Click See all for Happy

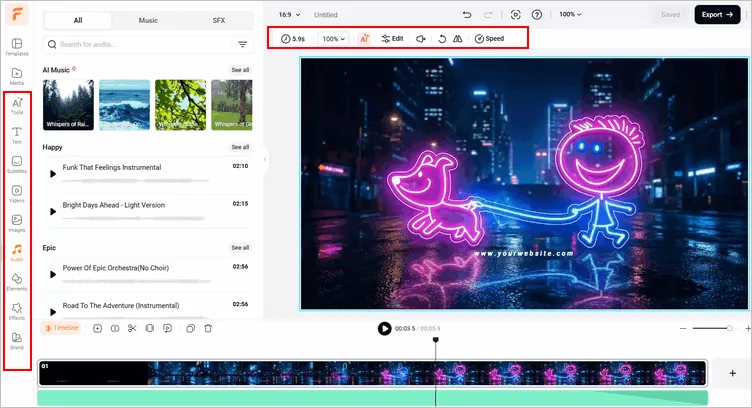240,147
